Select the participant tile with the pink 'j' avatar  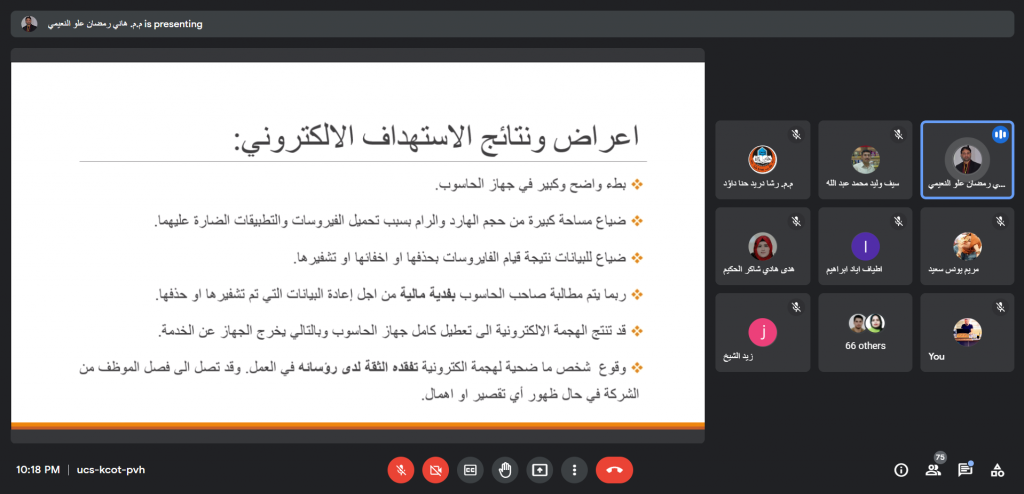(763, 330)
